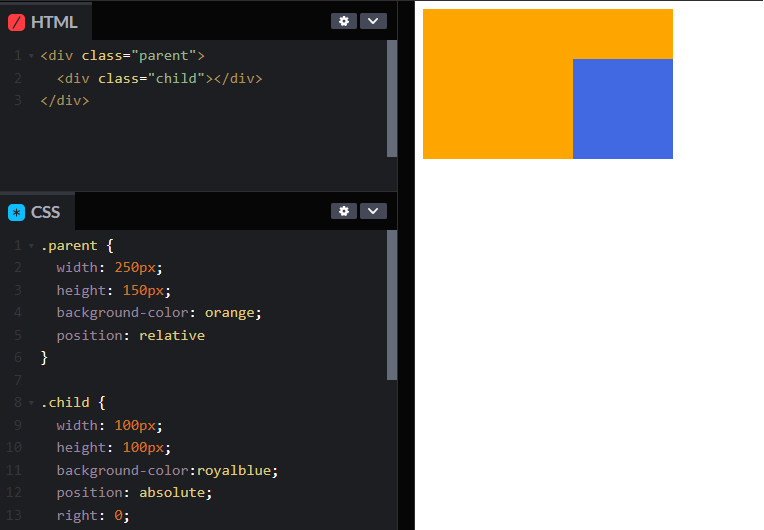
Task: Select the CSS panel tab title
Action: (45, 212)
